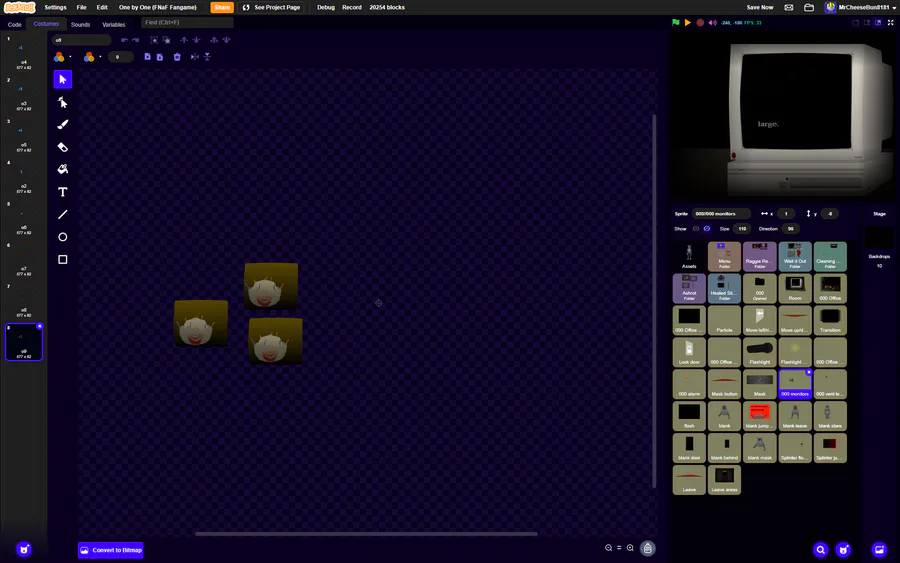Select the Eraser tool
Screen dimensions: 900x563
(63, 147)
